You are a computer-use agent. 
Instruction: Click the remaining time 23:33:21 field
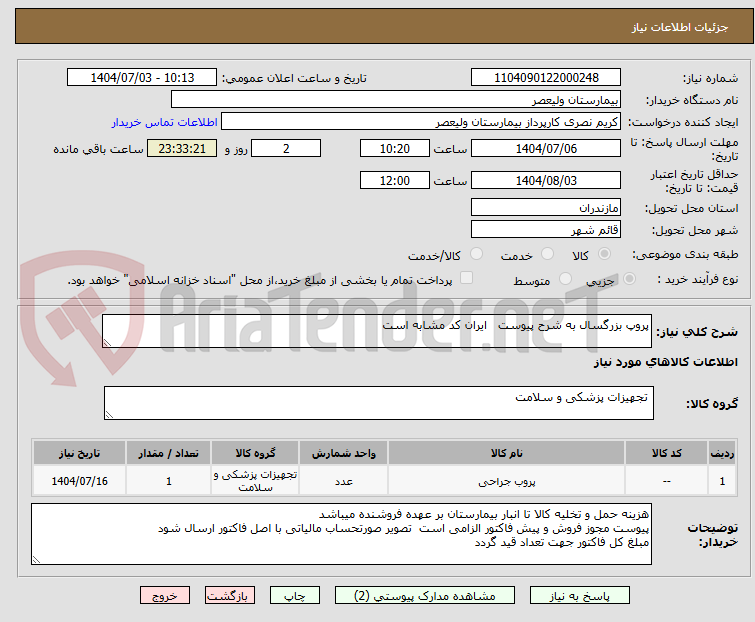pyautogui.click(x=182, y=148)
